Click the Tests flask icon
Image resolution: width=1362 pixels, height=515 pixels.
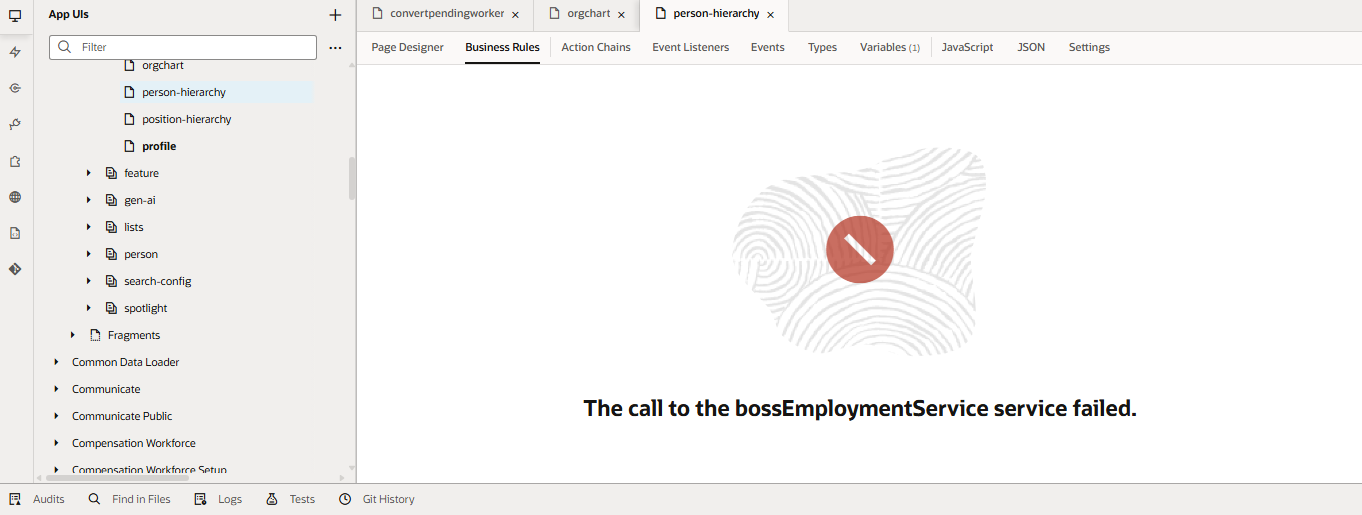point(272,499)
